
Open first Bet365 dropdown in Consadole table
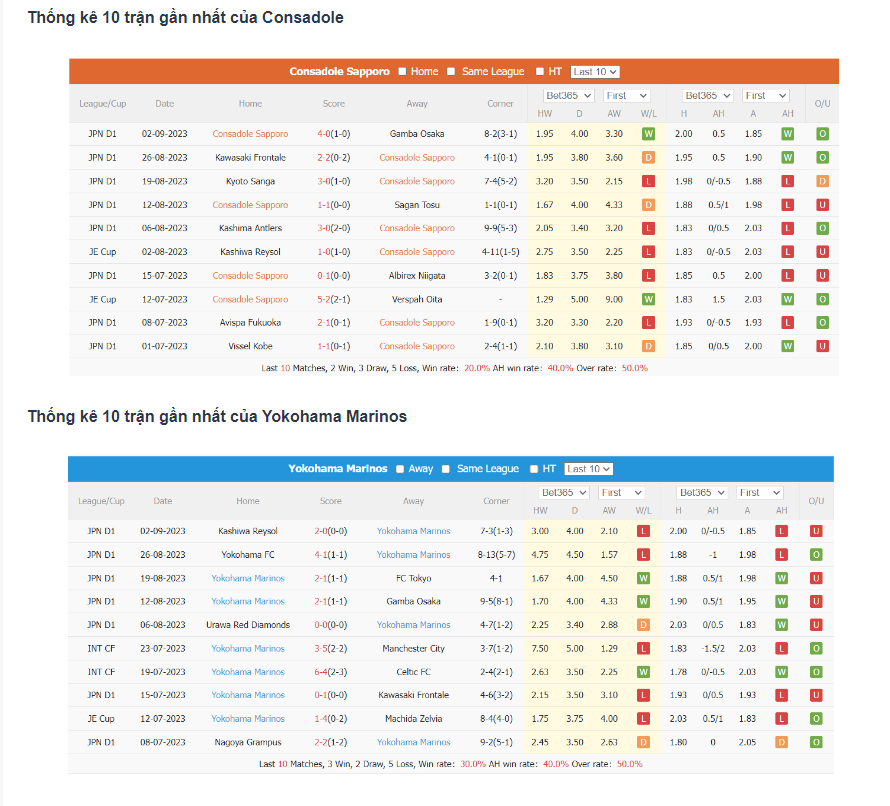pyautogui.click(x=568, y=96)
